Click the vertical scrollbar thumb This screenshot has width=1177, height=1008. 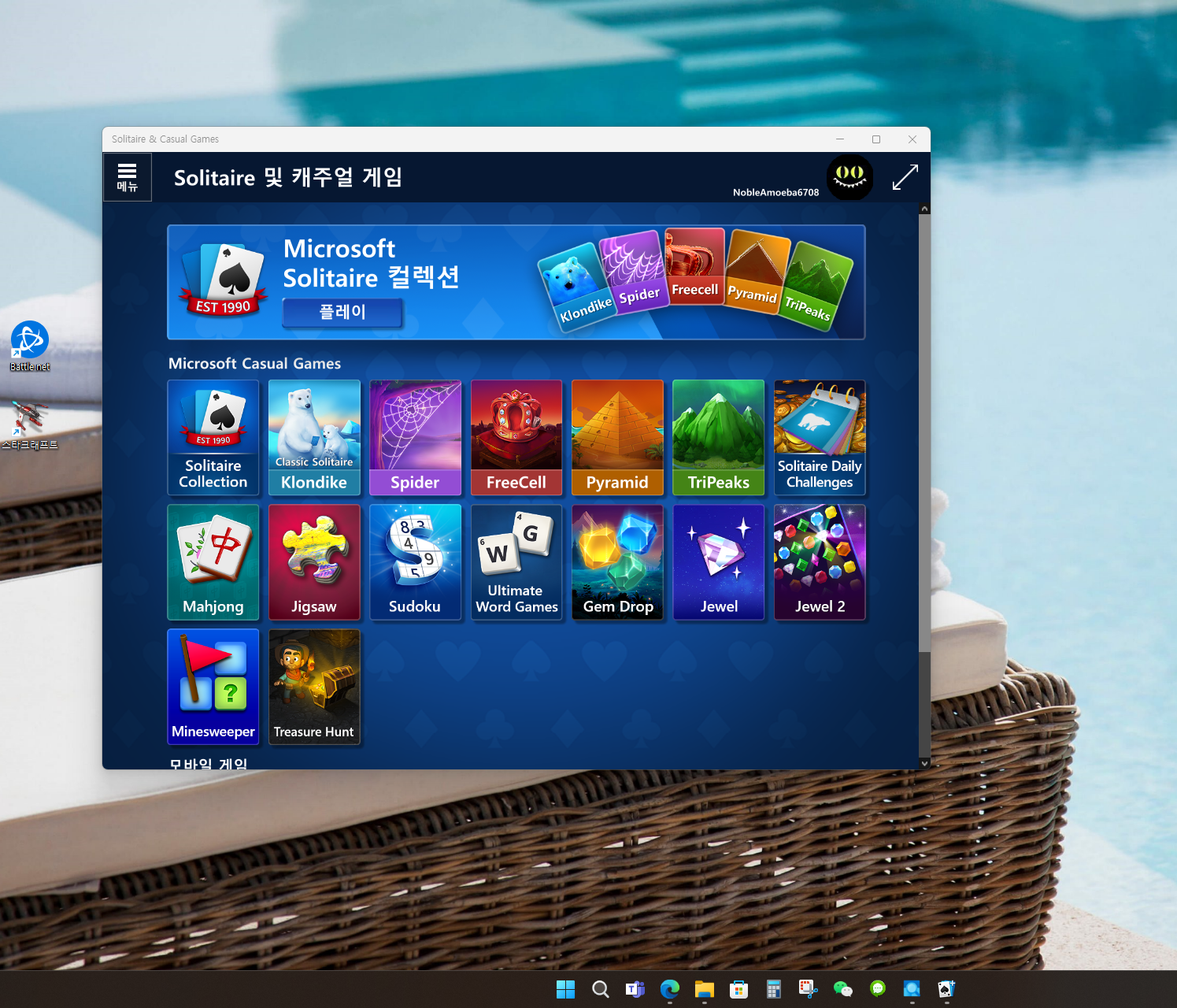924,433
